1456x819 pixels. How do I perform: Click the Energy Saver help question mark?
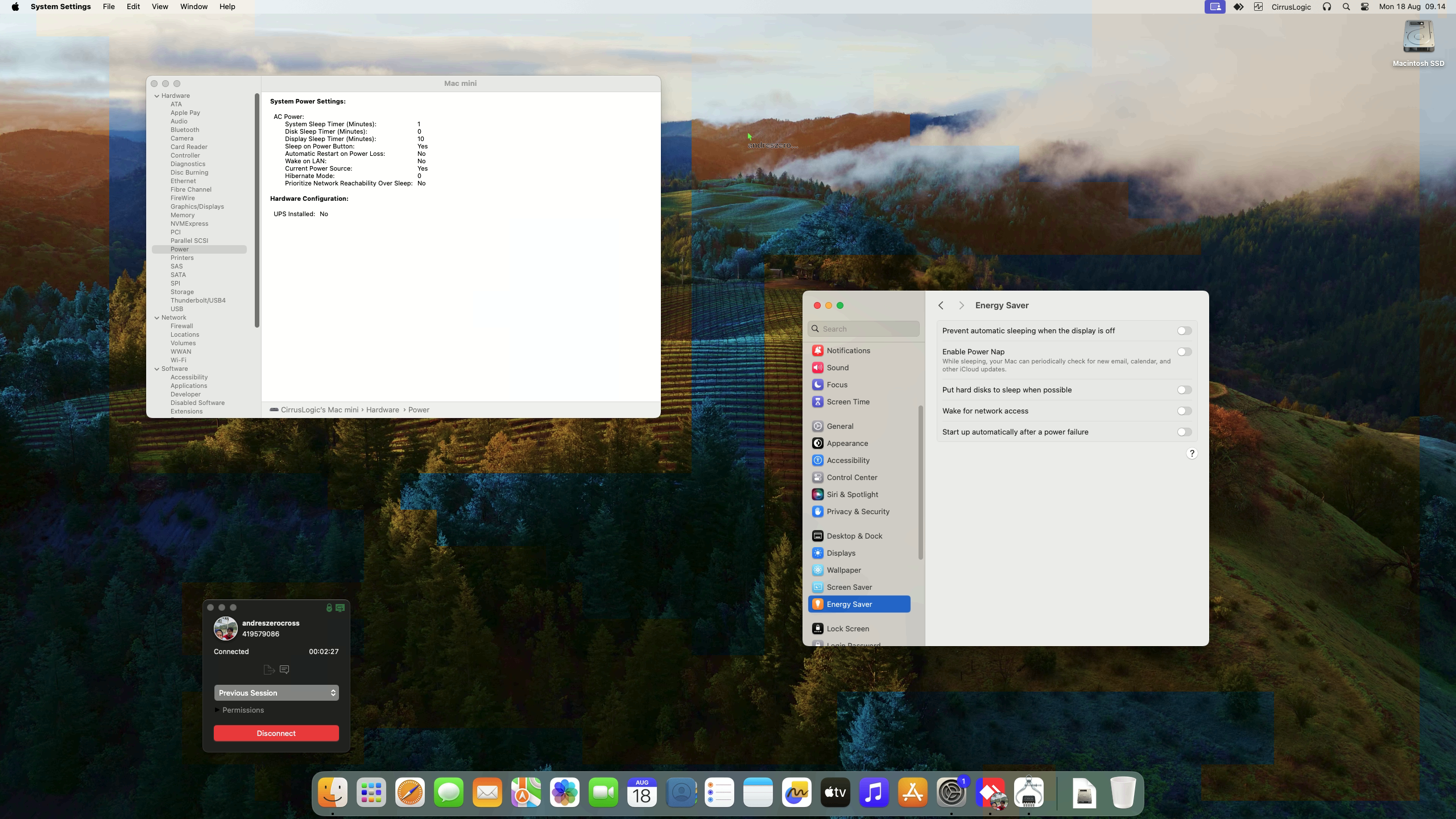[x=1192, y=453]
